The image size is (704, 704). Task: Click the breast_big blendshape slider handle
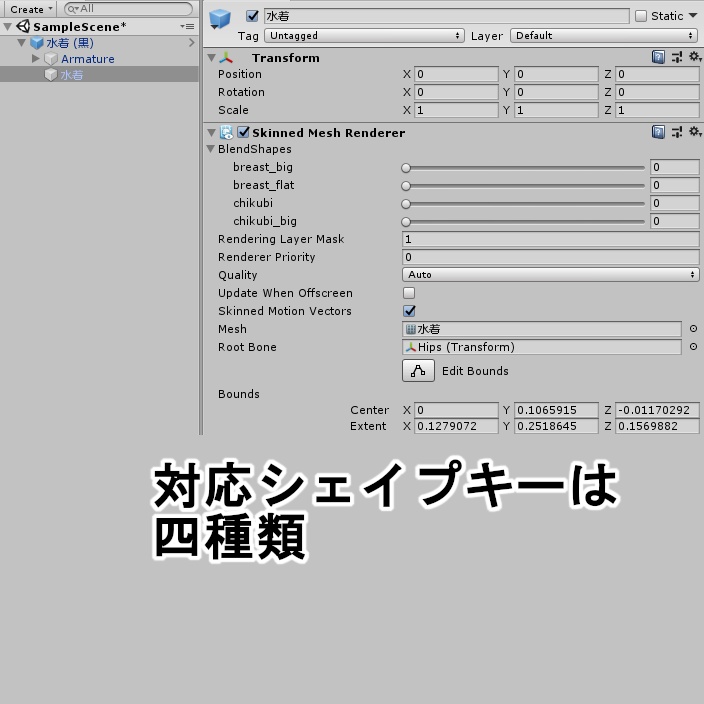(x=406, y=168)
